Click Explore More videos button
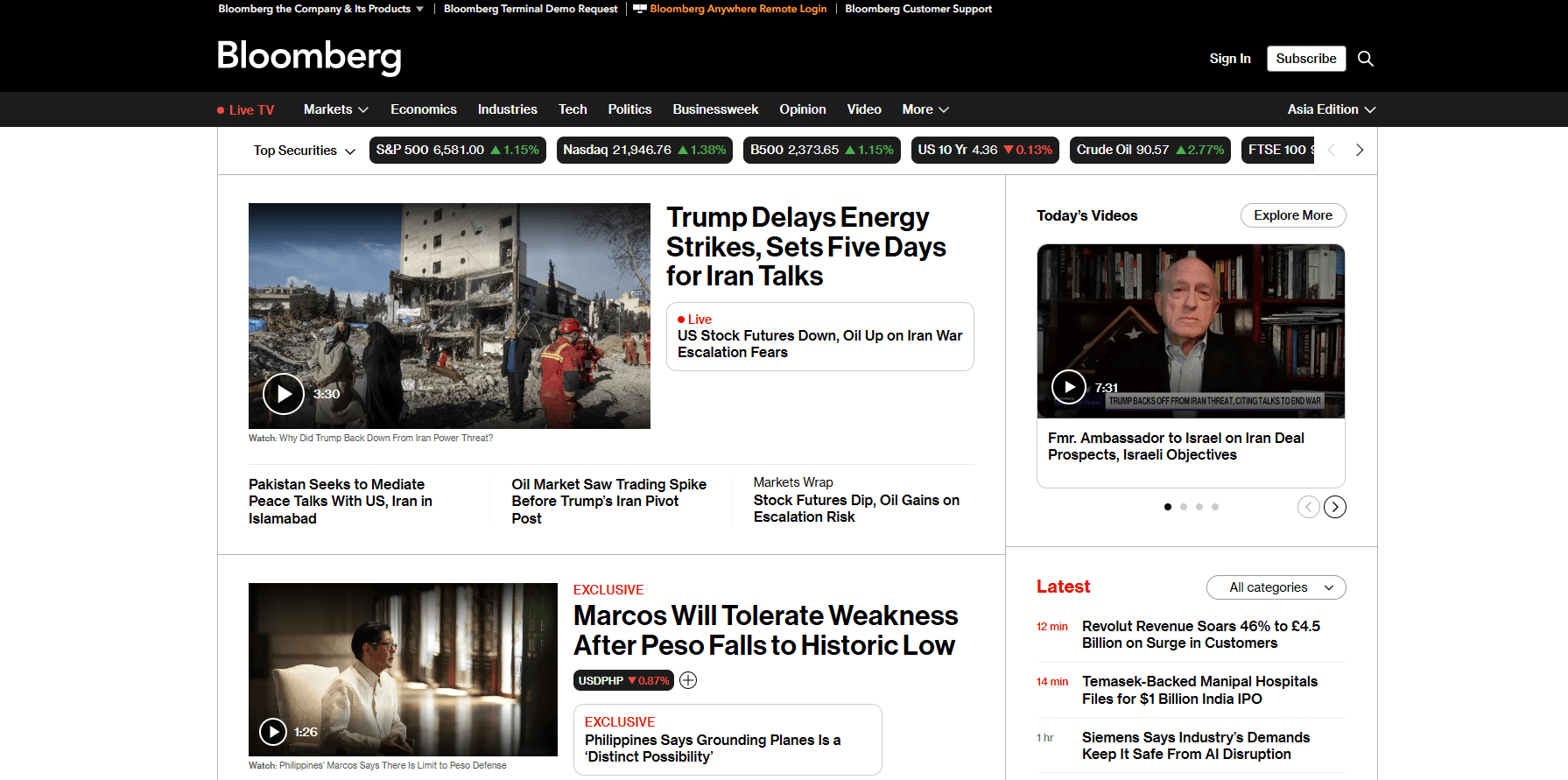 [1293, 215]
